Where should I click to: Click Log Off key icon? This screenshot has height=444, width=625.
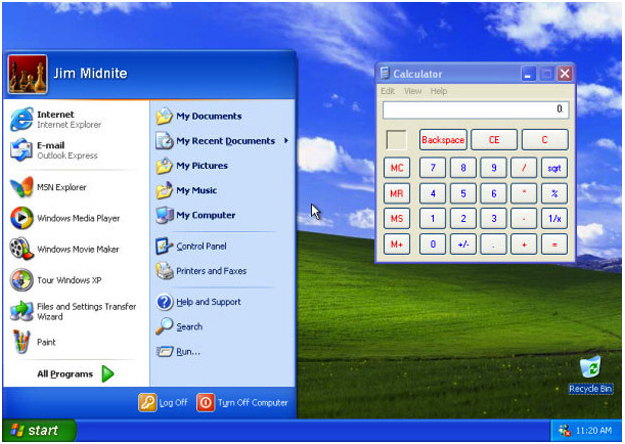click(147, 403)
